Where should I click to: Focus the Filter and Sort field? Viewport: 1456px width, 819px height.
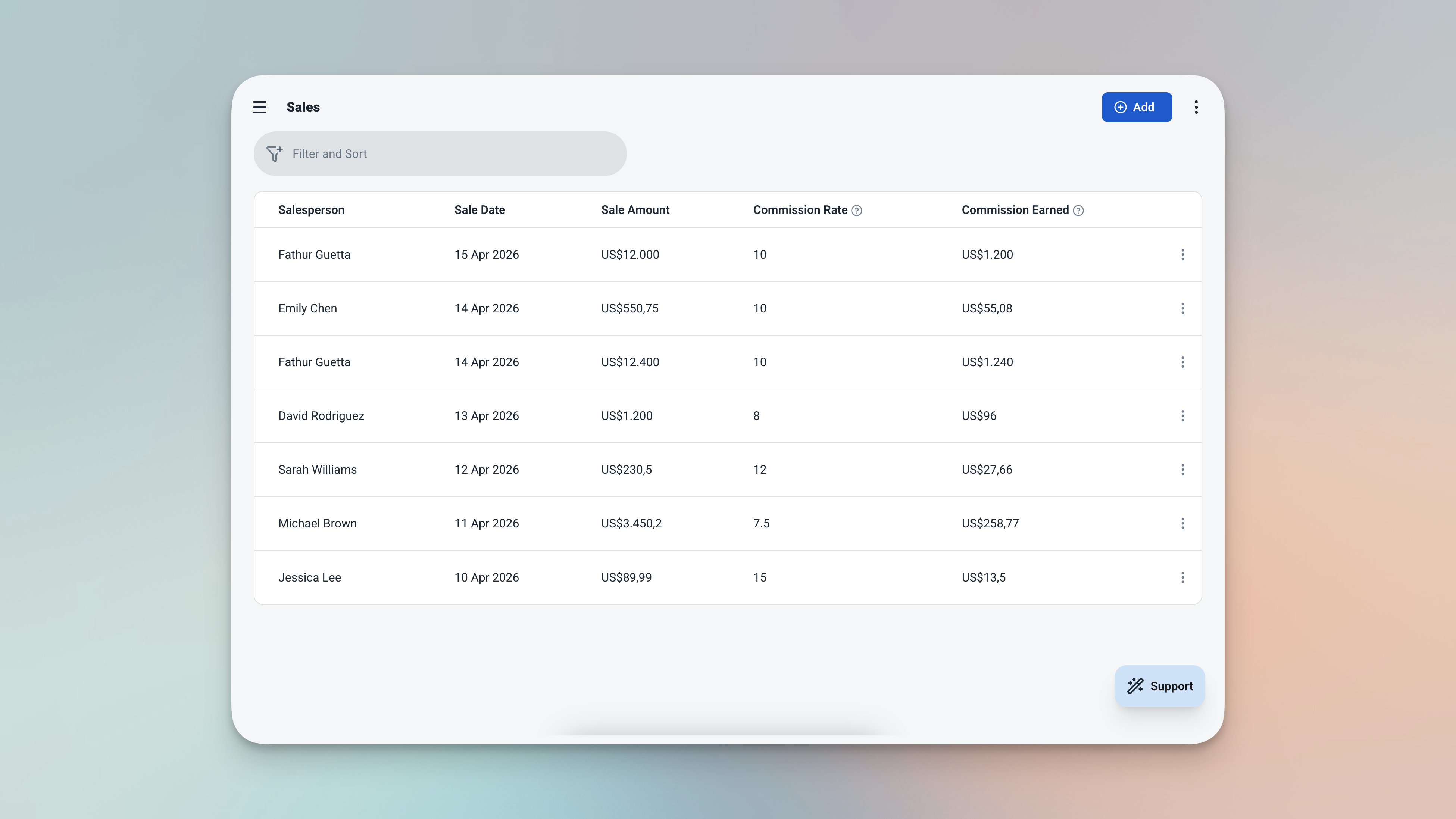coord(452,154)
